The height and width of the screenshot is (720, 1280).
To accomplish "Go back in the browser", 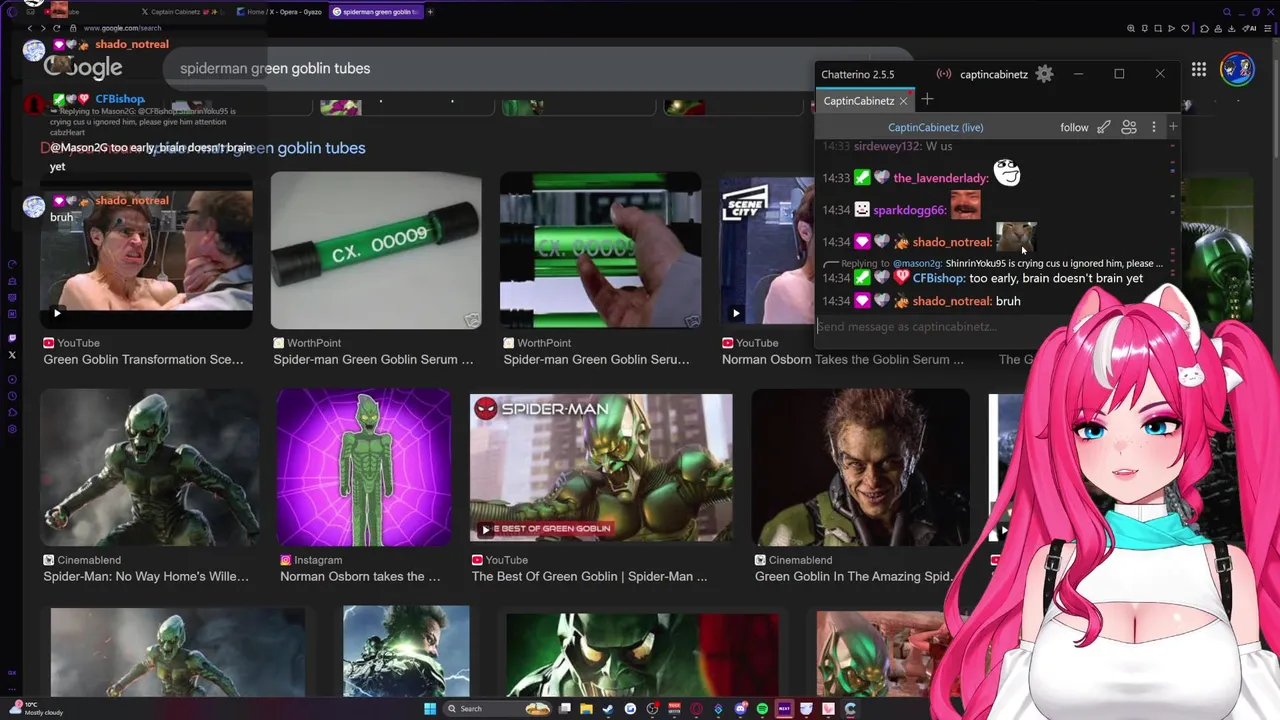I will pos(30,28).
